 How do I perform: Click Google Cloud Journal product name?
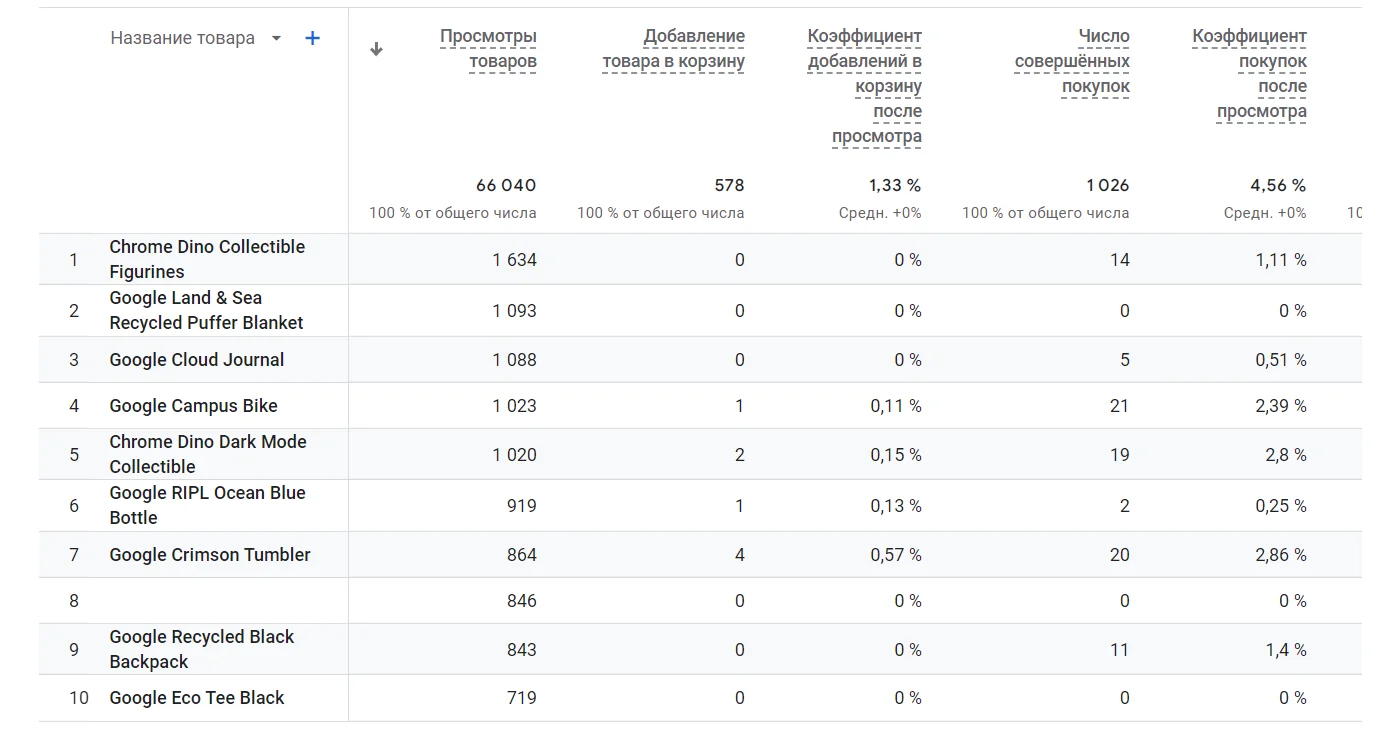point(197,360)
